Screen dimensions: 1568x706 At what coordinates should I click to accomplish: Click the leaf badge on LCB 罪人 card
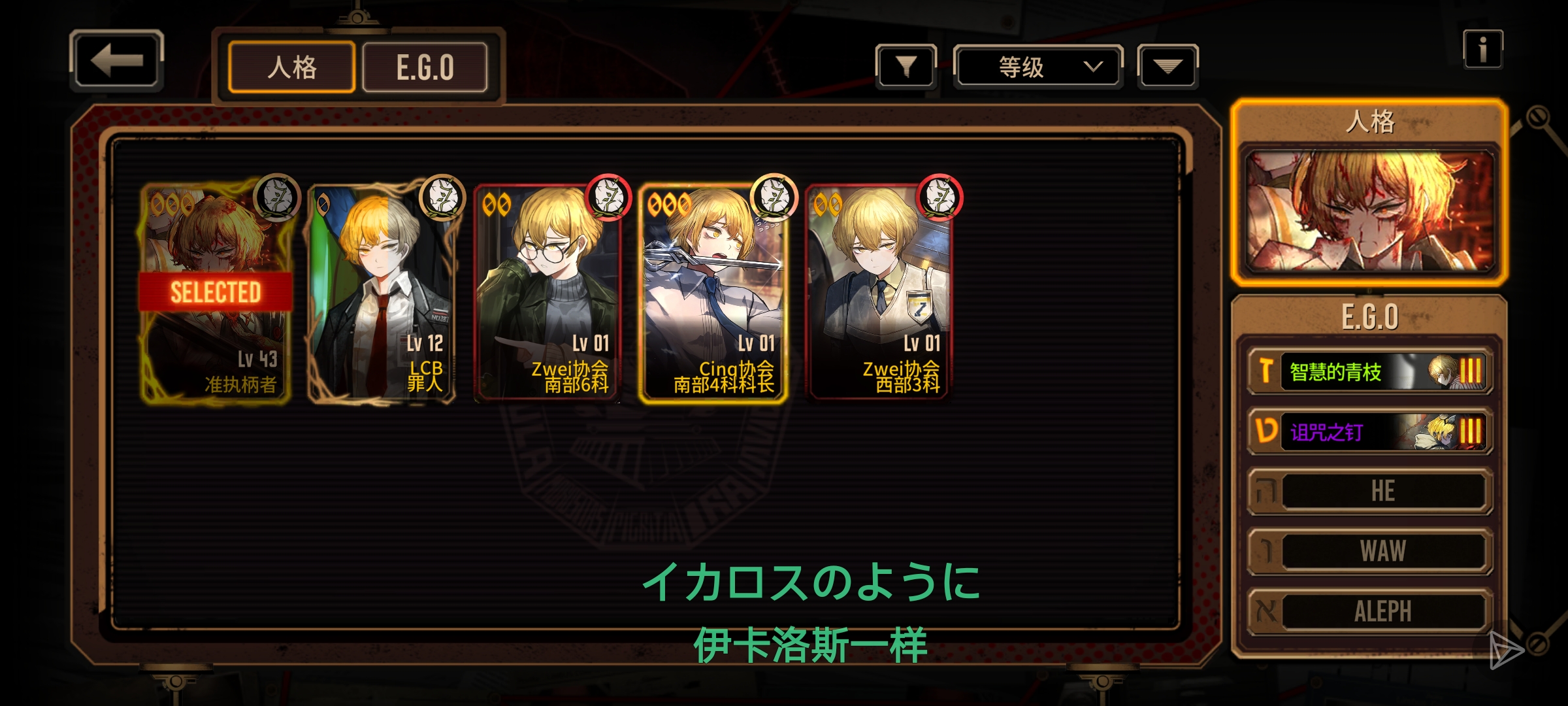442,197
